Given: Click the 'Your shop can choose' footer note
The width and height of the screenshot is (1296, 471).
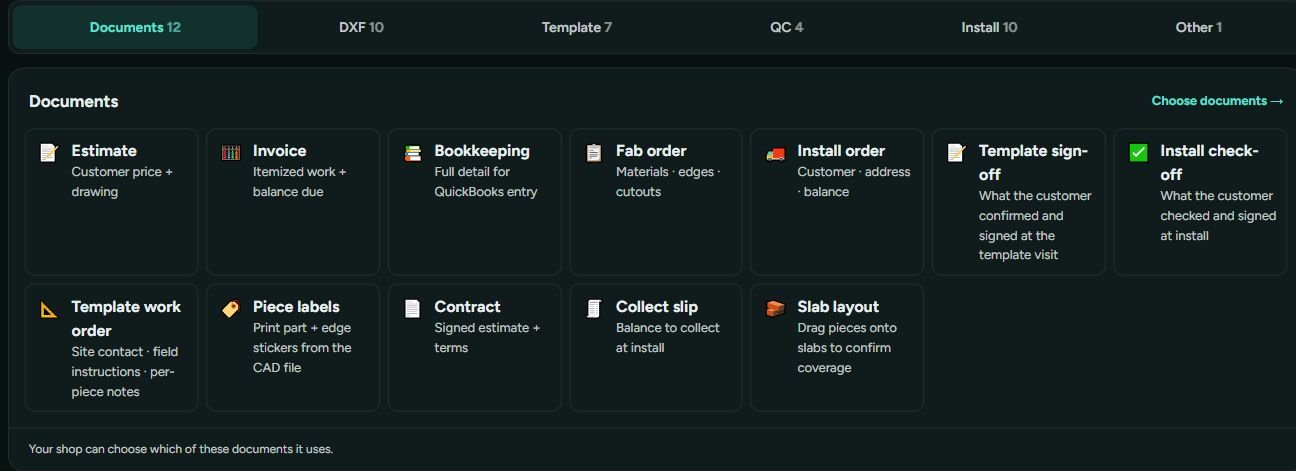Looking at the screenshot, I should [x=181, y=449].
